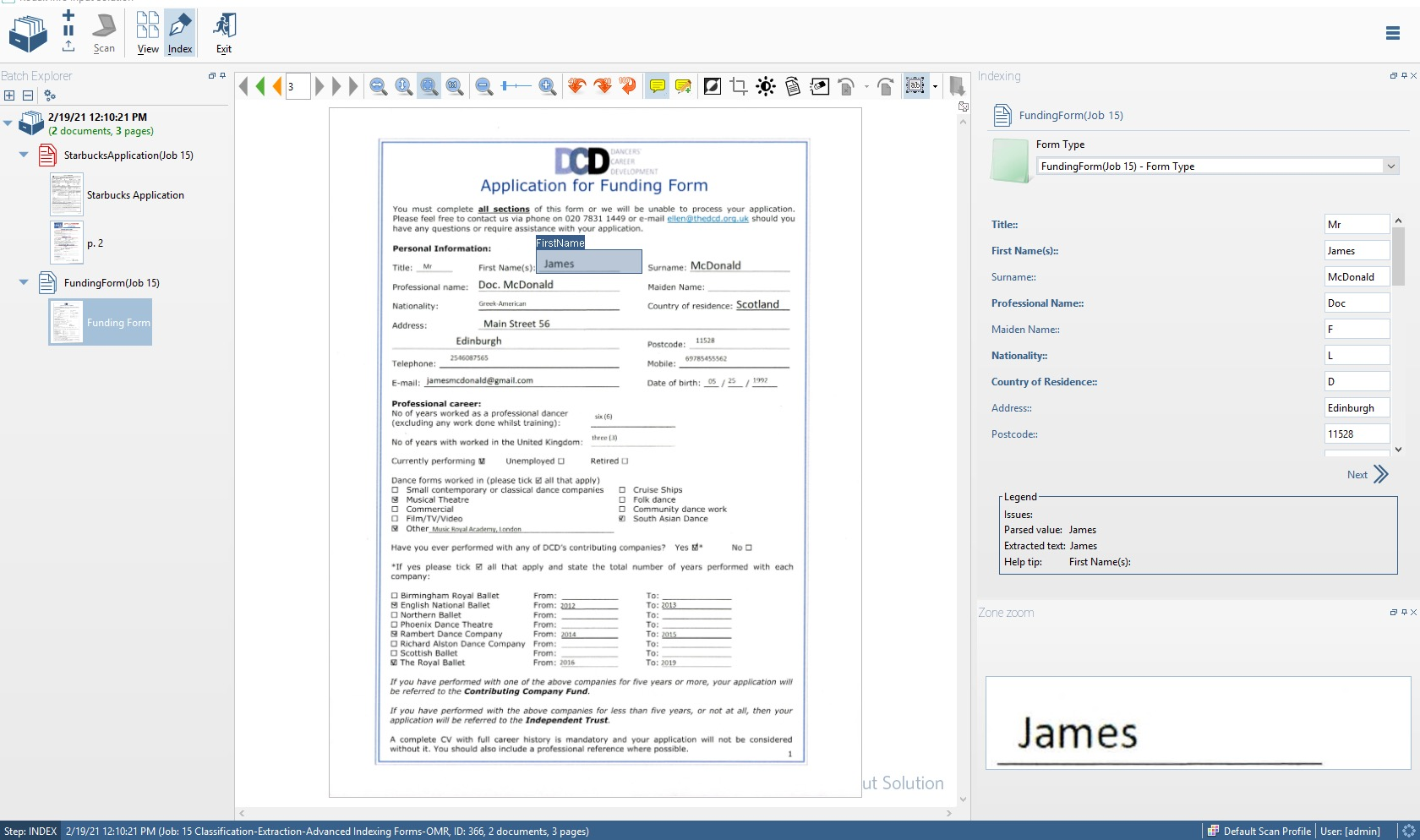Click the highlighted James zone on form
This screenshot has height=840, width=1420.
[588, 261]
